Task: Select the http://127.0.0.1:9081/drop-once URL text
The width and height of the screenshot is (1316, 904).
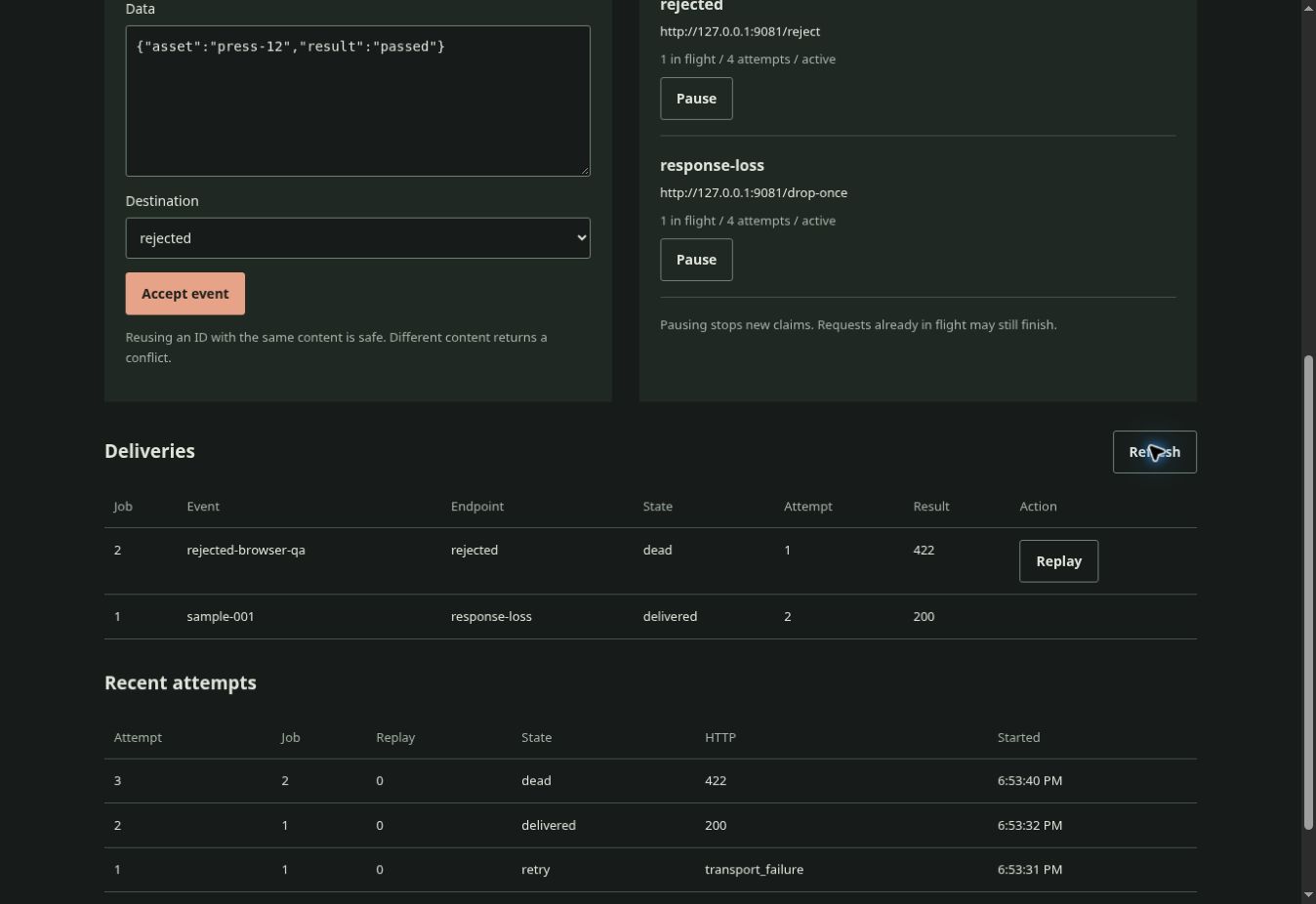Action: [x=754, y=192]
